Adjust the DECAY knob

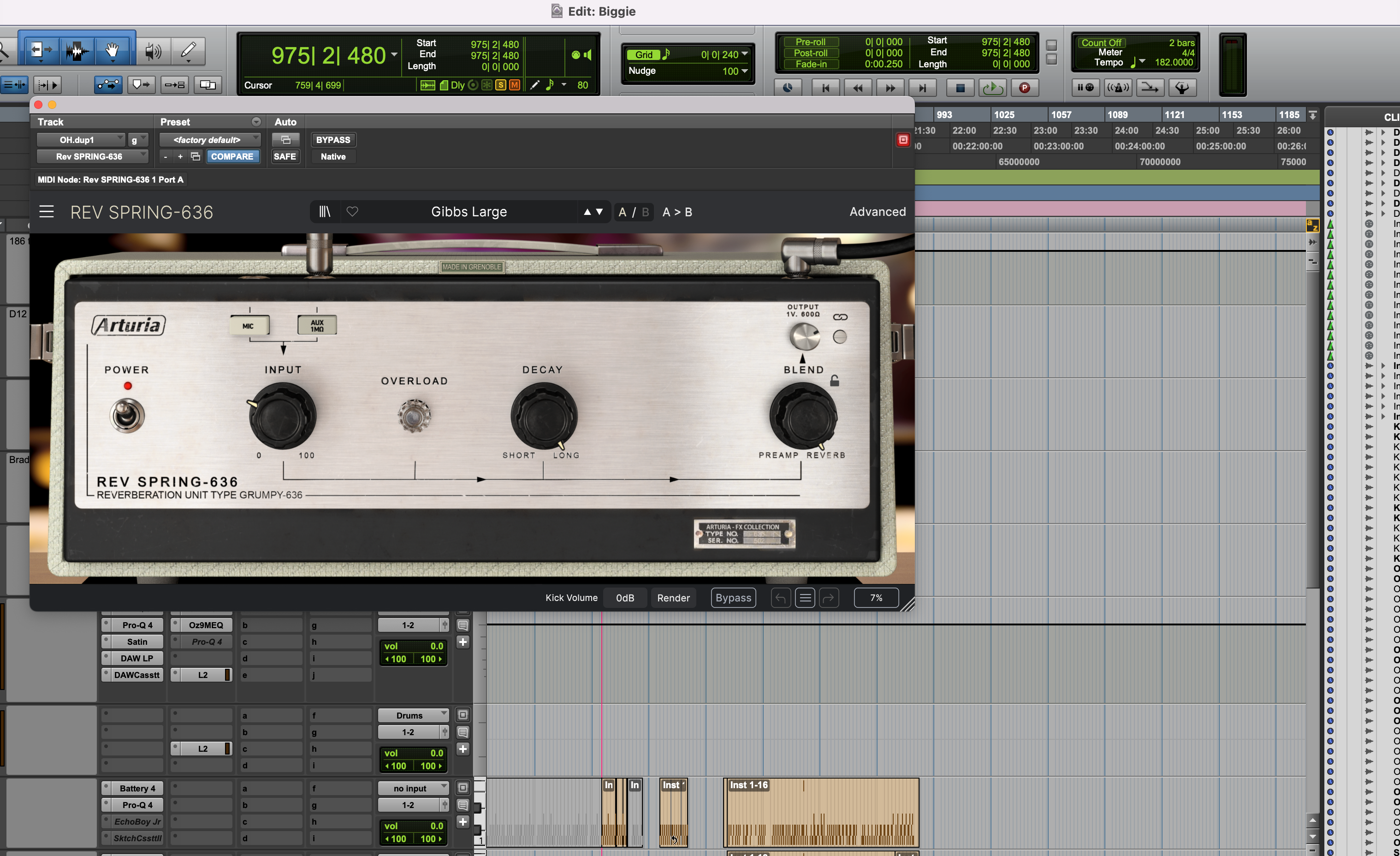544,416
